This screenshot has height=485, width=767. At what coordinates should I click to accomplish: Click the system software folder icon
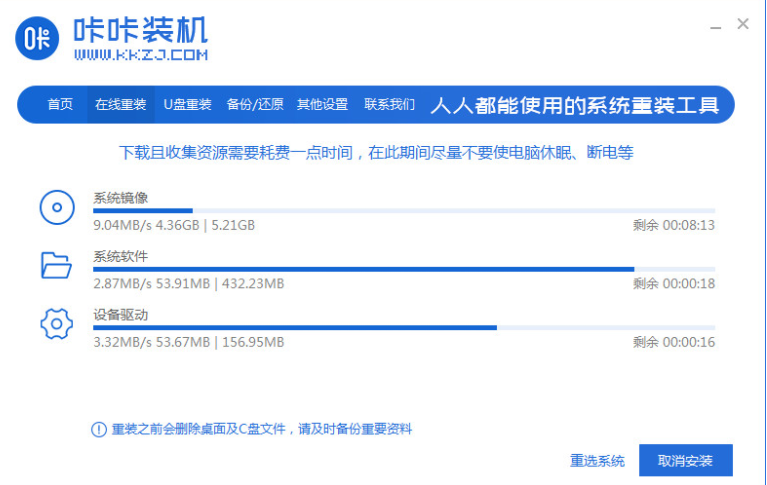(x=57, y=265)
